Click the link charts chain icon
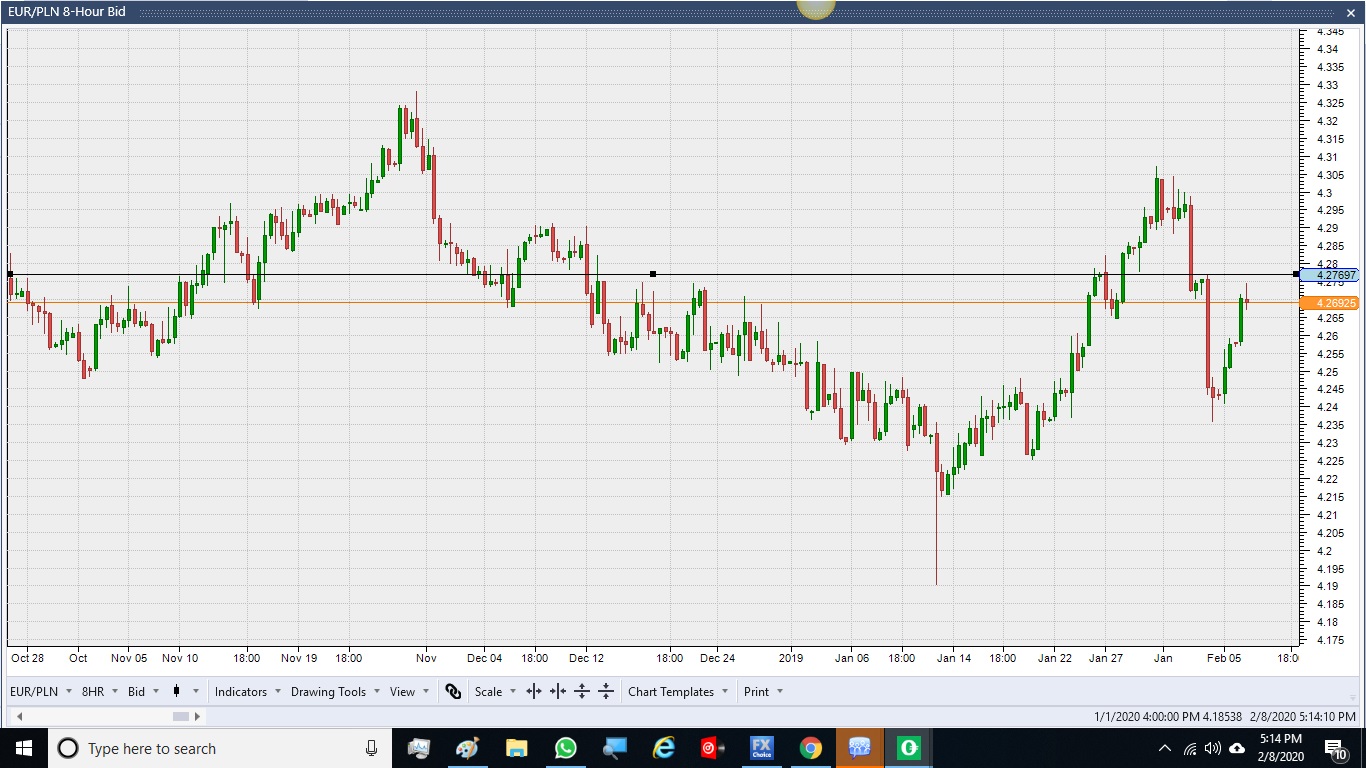This screenshot has width=1366, height=768. [453, 691]
